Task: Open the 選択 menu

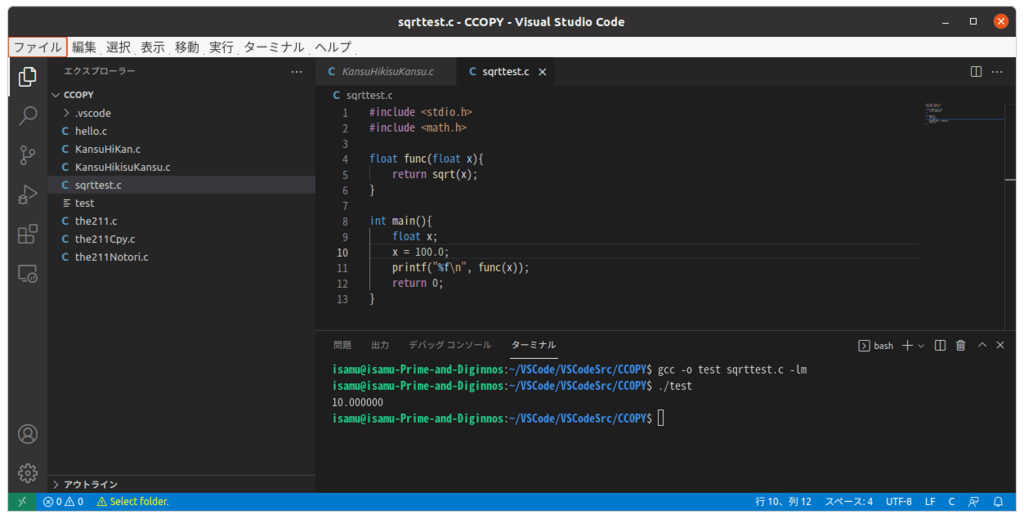Action: coord(118,47)
